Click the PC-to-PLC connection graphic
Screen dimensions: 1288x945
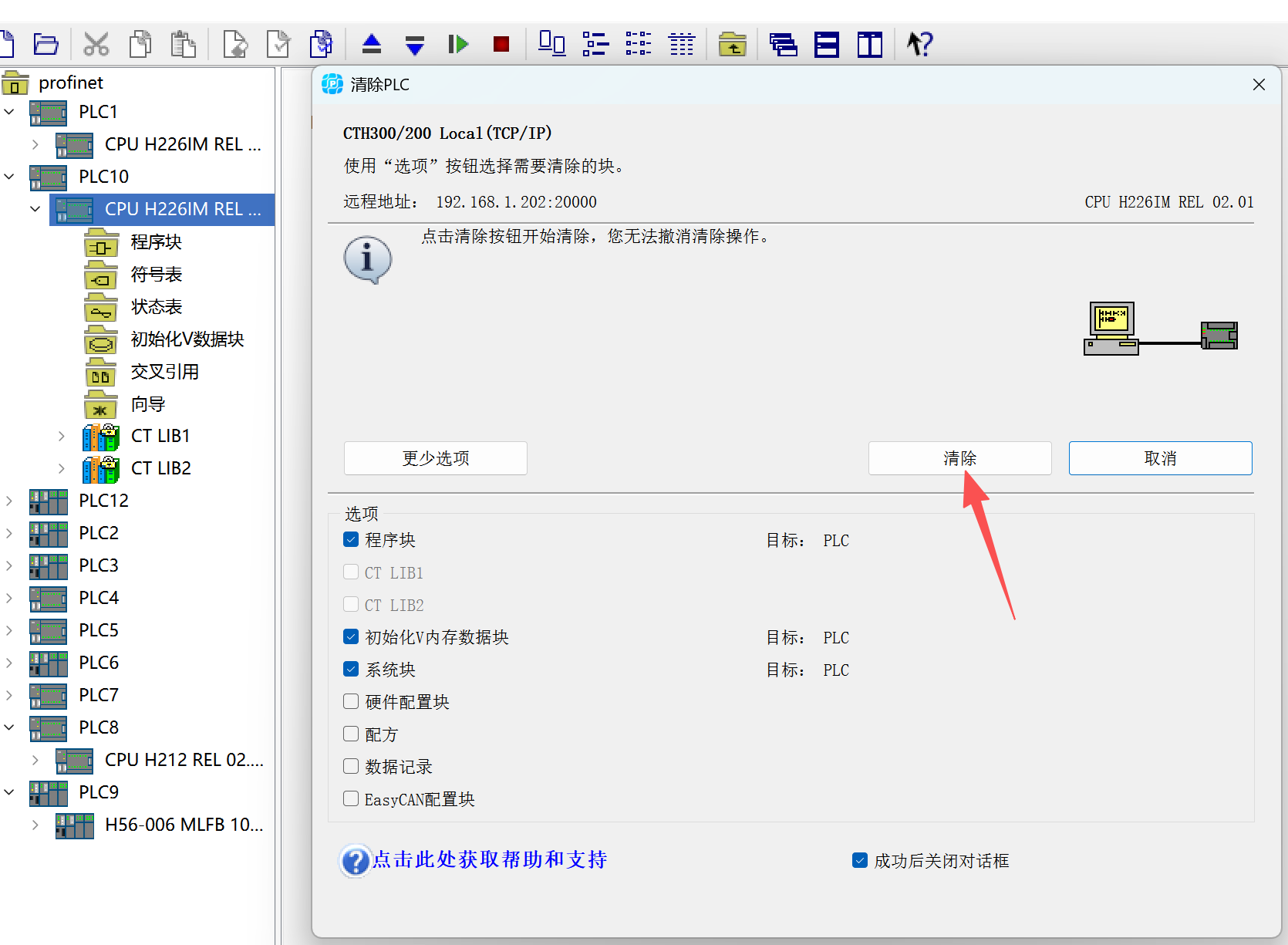(1161, 328)
